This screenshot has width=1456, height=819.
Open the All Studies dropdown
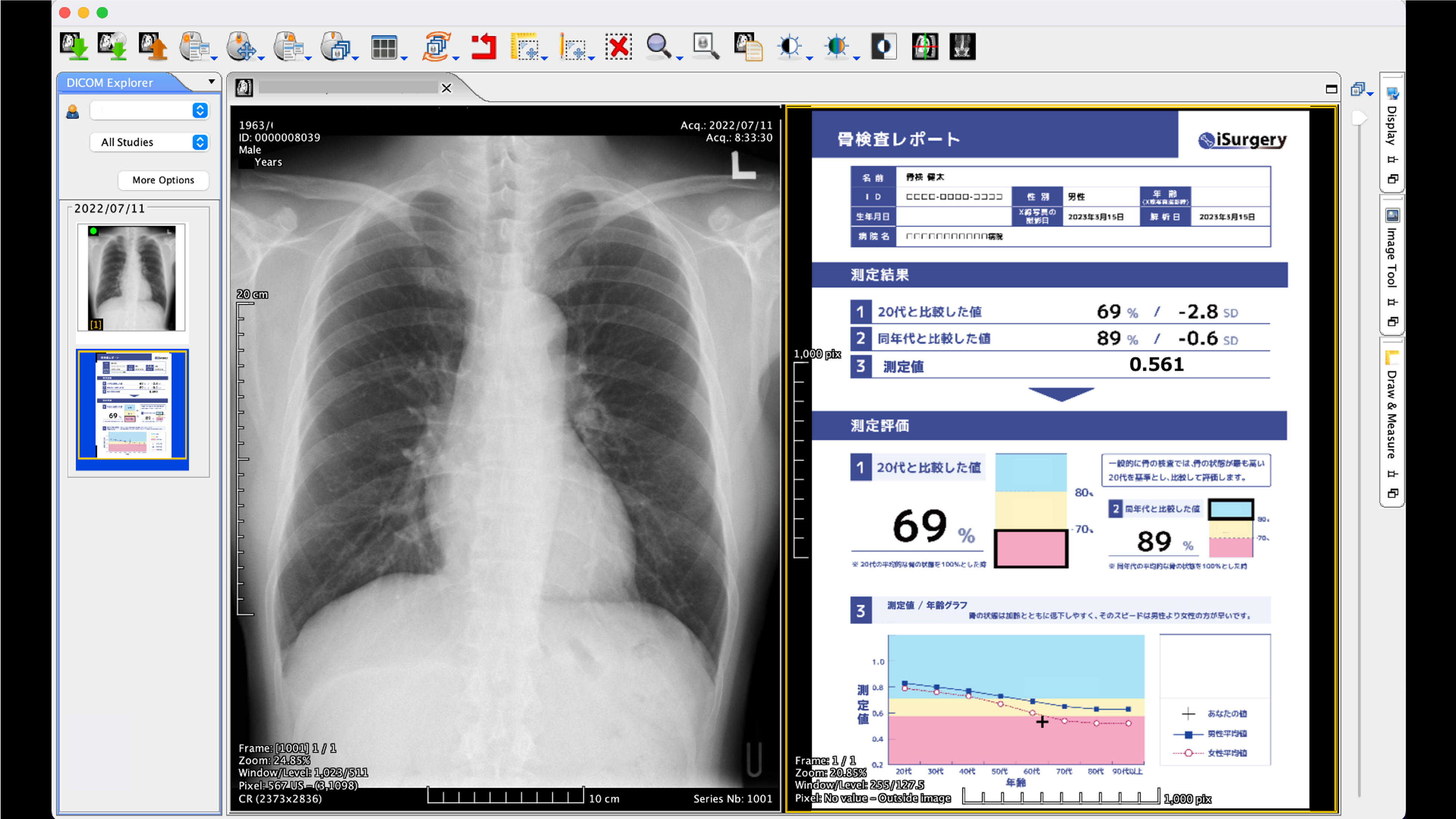pyautogui.click(x=149, y=142)
